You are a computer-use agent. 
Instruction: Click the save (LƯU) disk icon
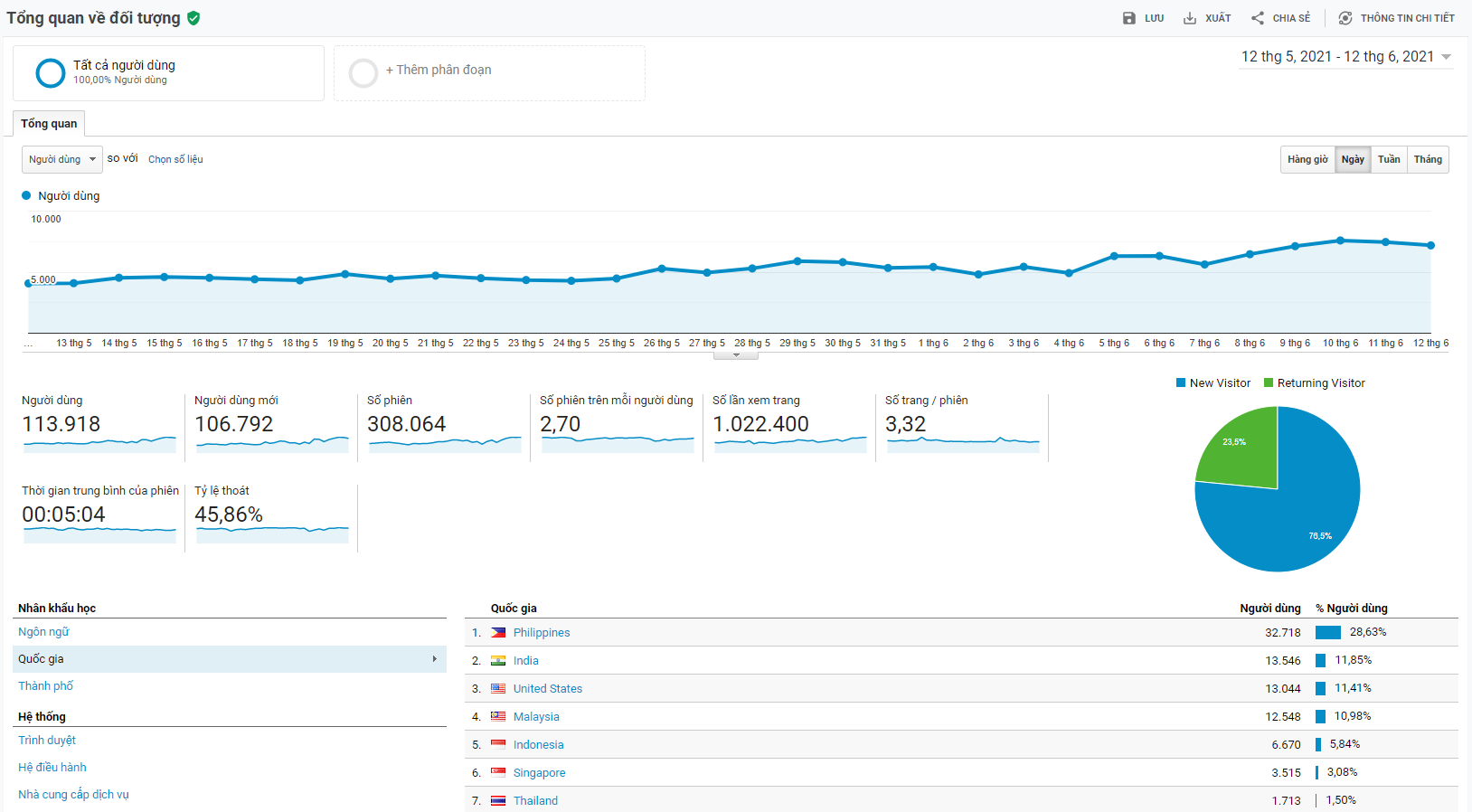(1128, 18)
